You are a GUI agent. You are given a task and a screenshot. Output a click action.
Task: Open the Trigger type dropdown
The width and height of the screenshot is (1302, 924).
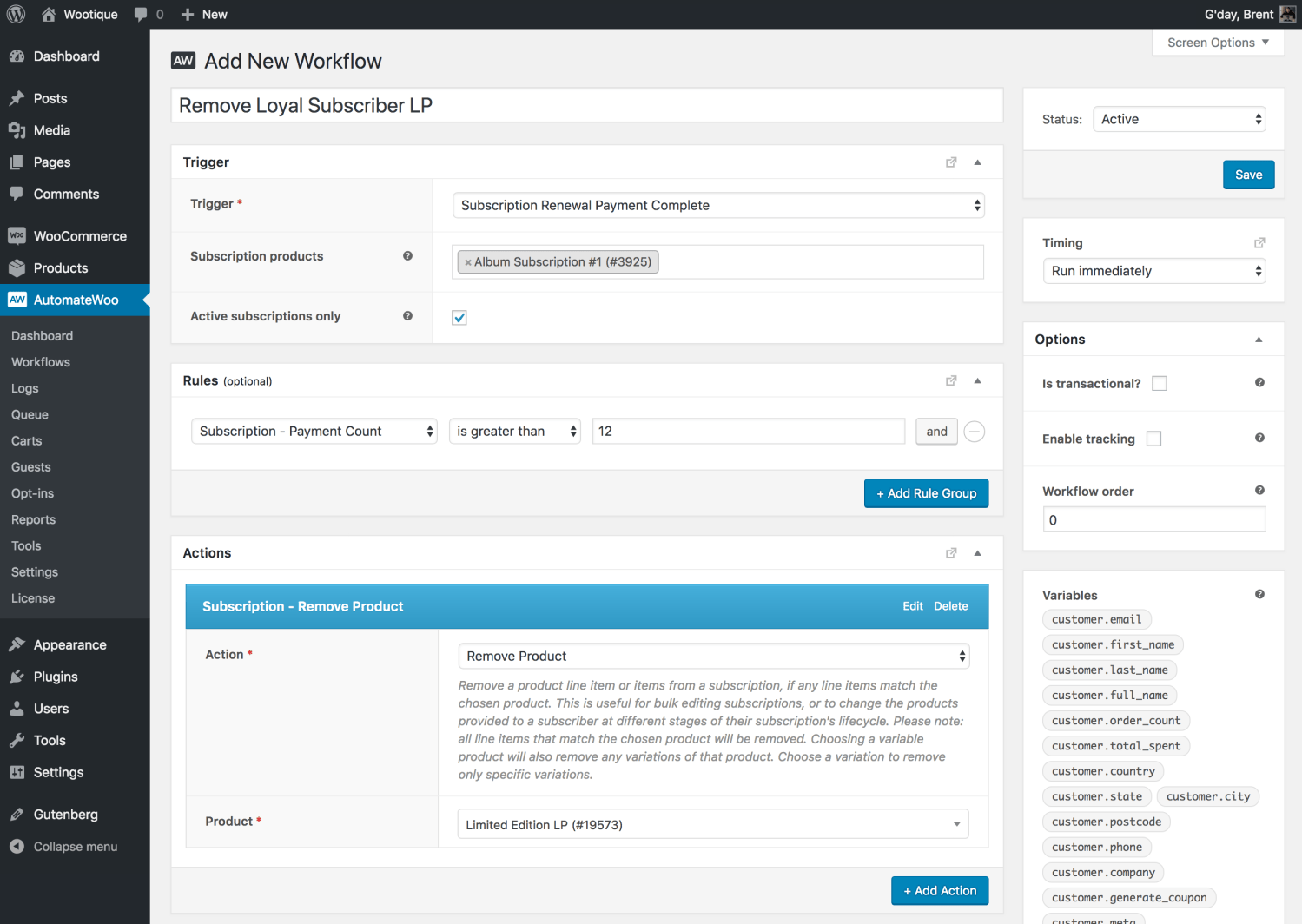coord(718,206)
